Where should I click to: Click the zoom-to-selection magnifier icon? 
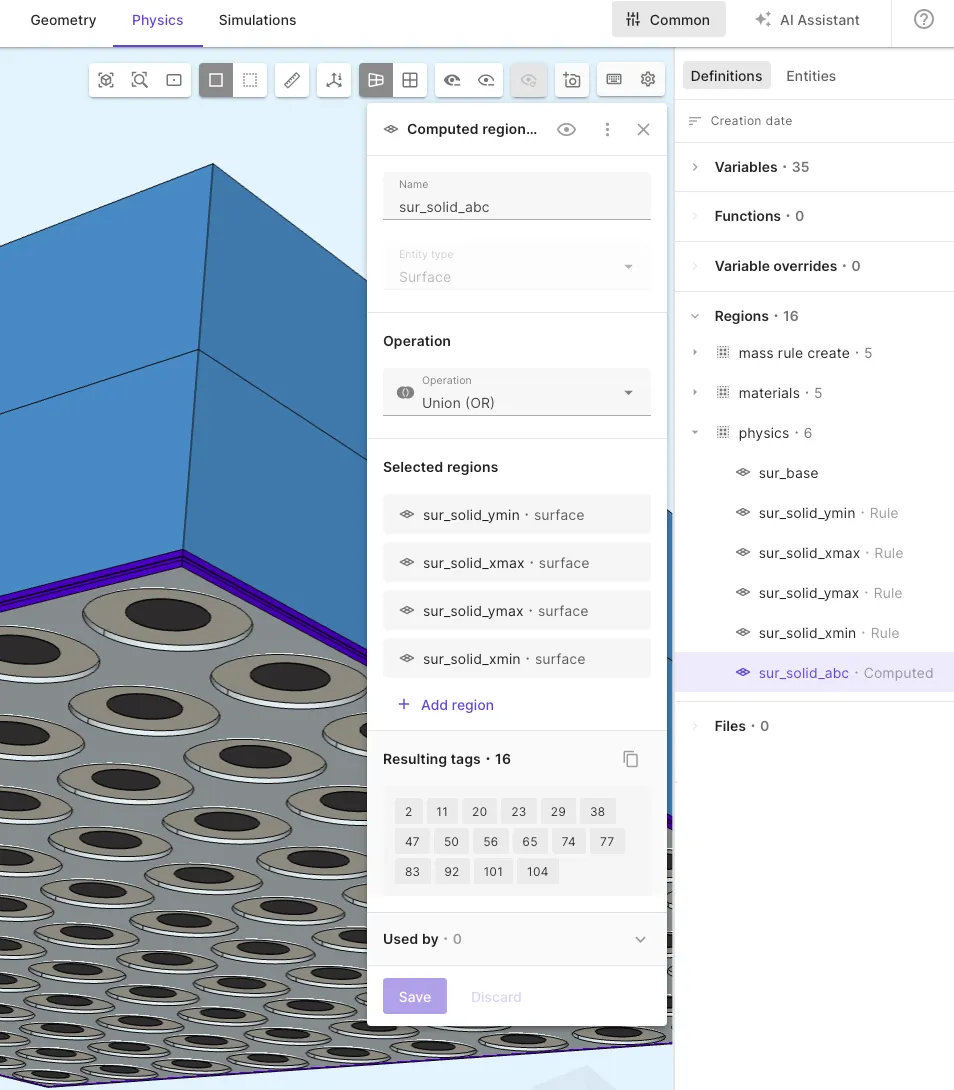140,80
